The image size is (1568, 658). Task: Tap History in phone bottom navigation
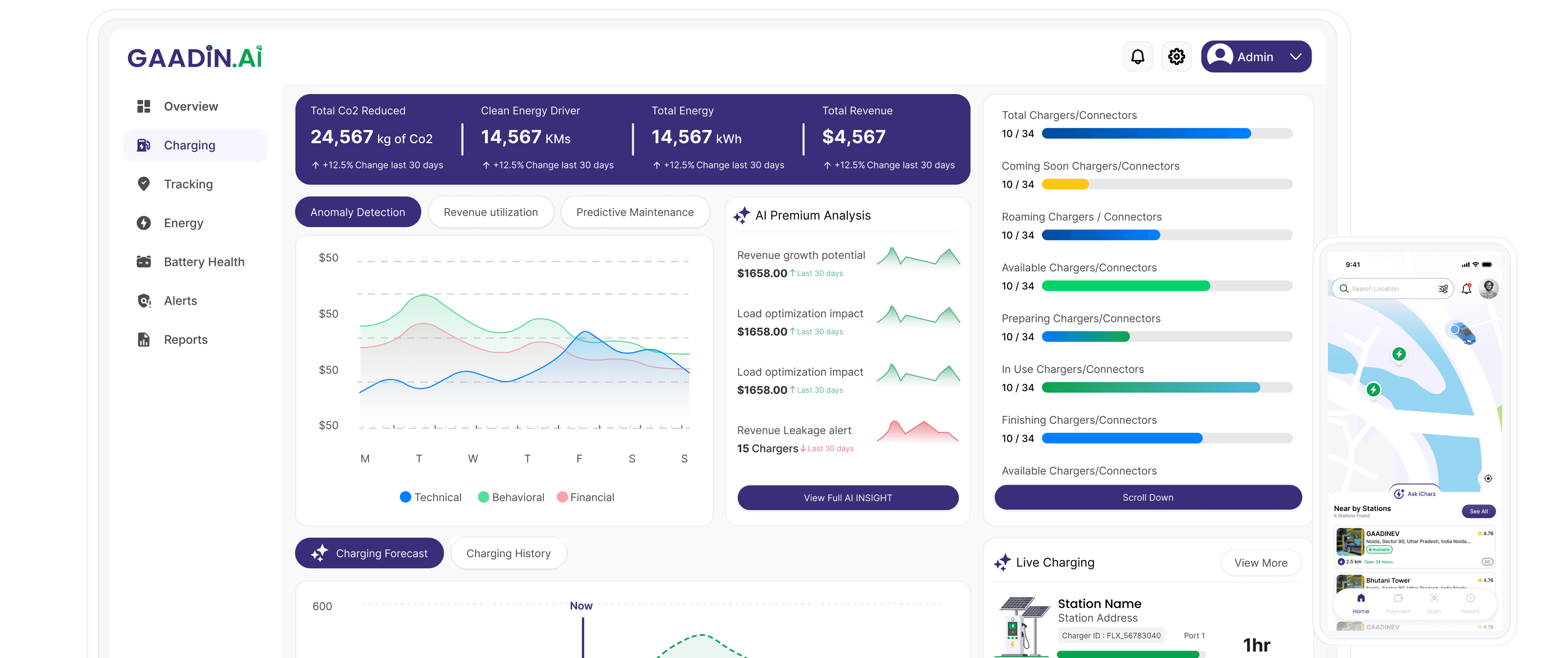pyautogui.click(x=1470, y=604)
